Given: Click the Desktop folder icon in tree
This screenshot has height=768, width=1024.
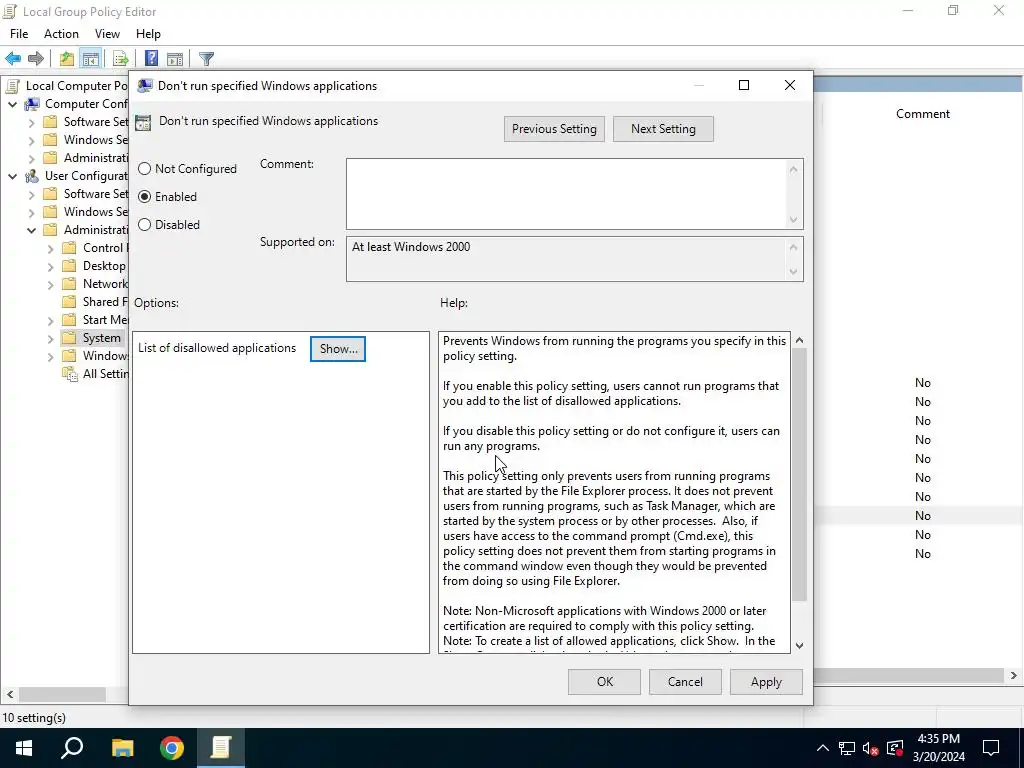Looking at the screenshot, I should [x=69, y=266].
